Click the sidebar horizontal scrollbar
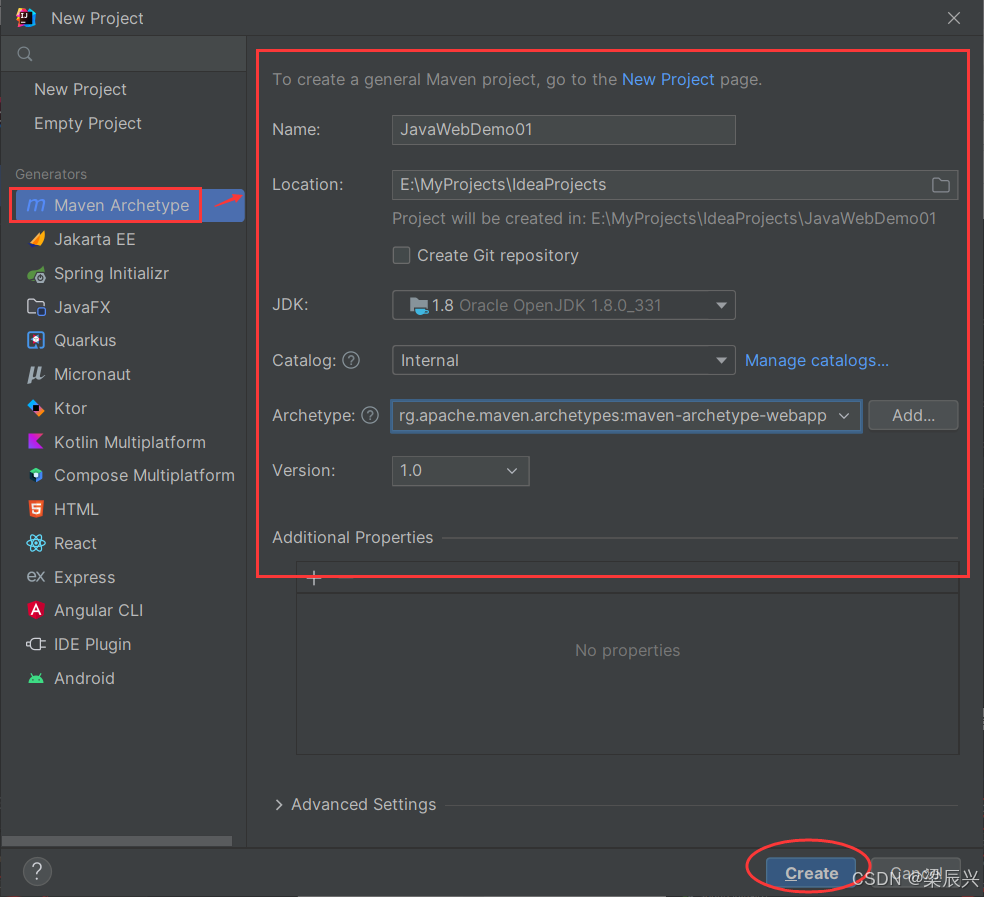 coord(117,841)
